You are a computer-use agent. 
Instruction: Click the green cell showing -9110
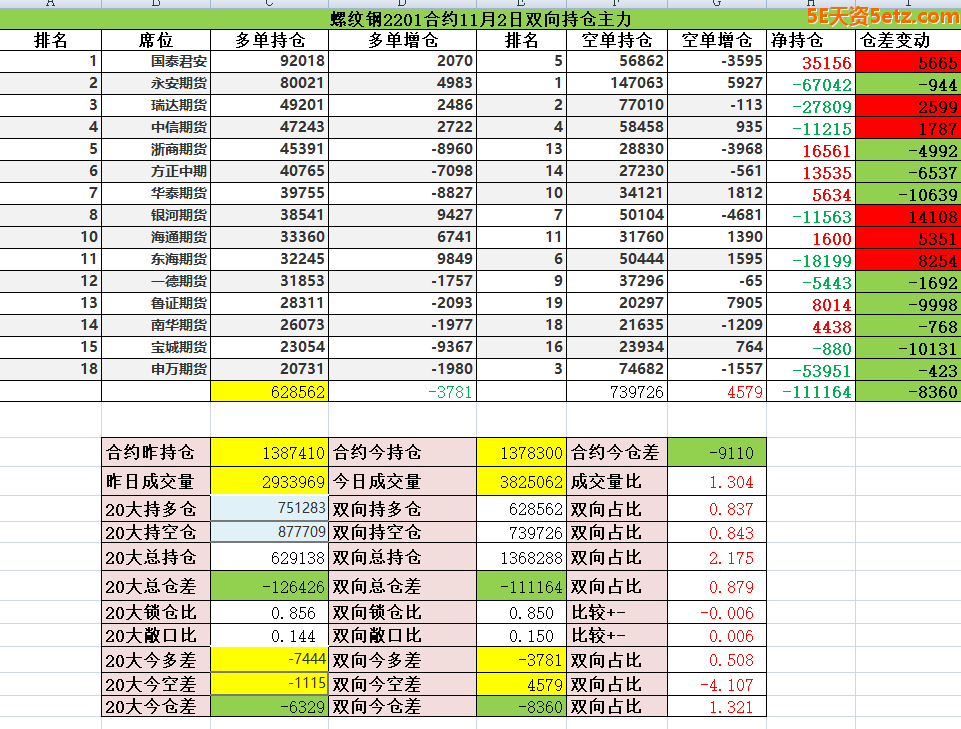pyautogui.click(x=716, y=452)
